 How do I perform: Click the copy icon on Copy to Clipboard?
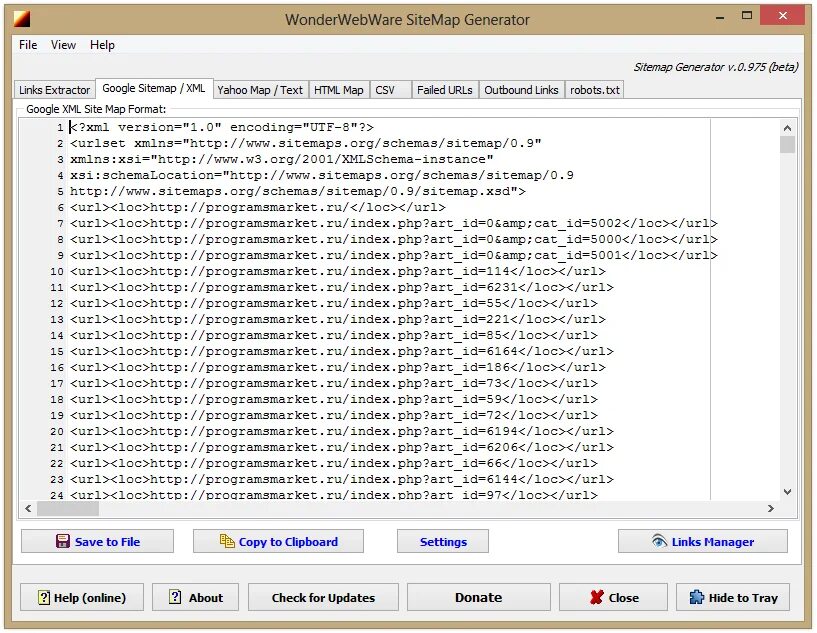pyautogui.click(x=227, y=541)
